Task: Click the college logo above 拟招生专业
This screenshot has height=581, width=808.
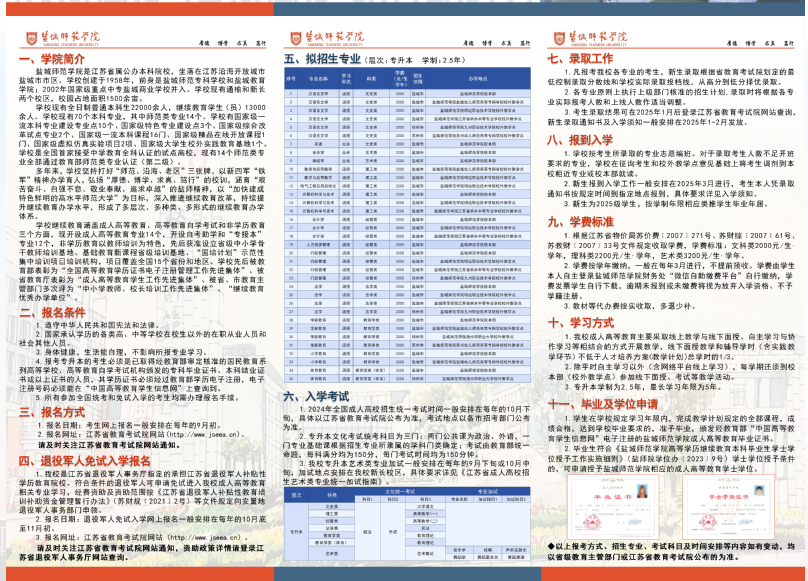Action: 327,38
